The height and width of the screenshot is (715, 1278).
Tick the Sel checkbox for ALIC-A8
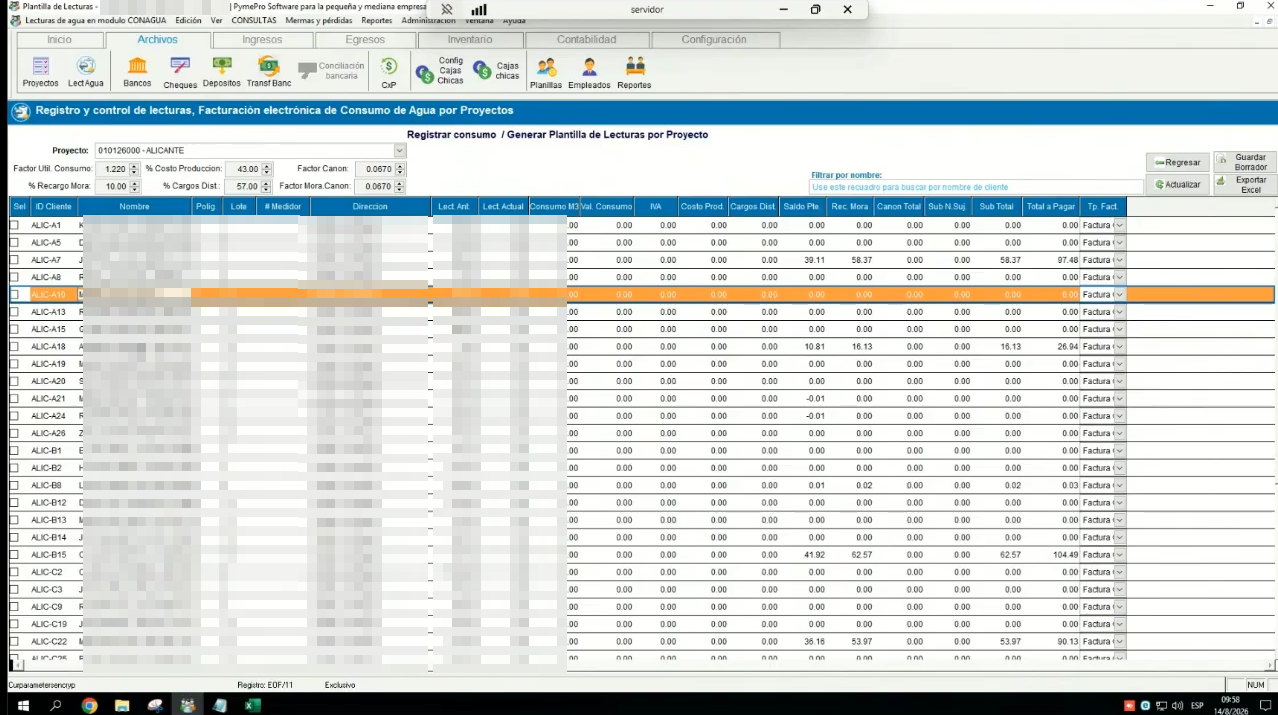15,277
